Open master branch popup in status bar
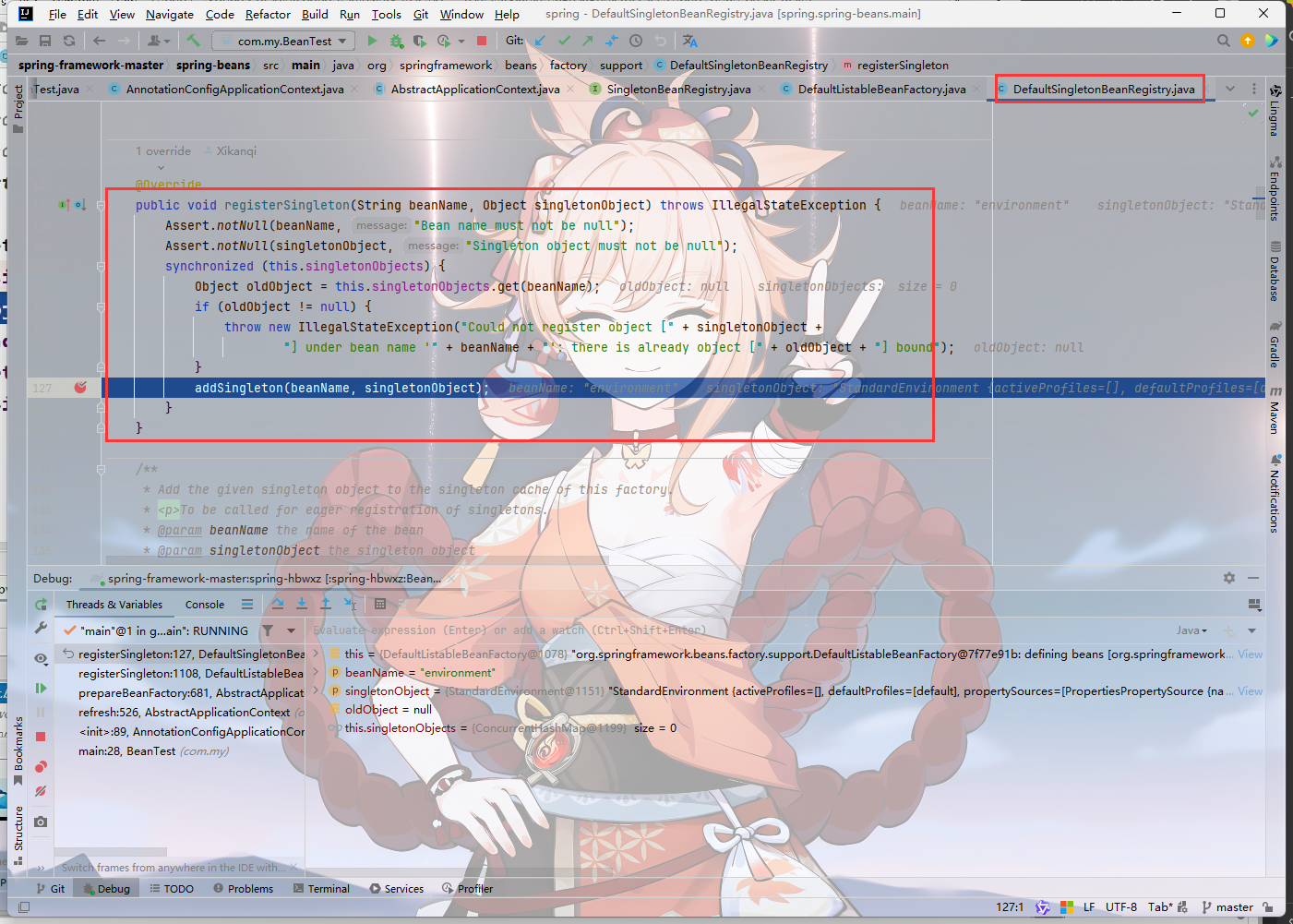 1227,906
